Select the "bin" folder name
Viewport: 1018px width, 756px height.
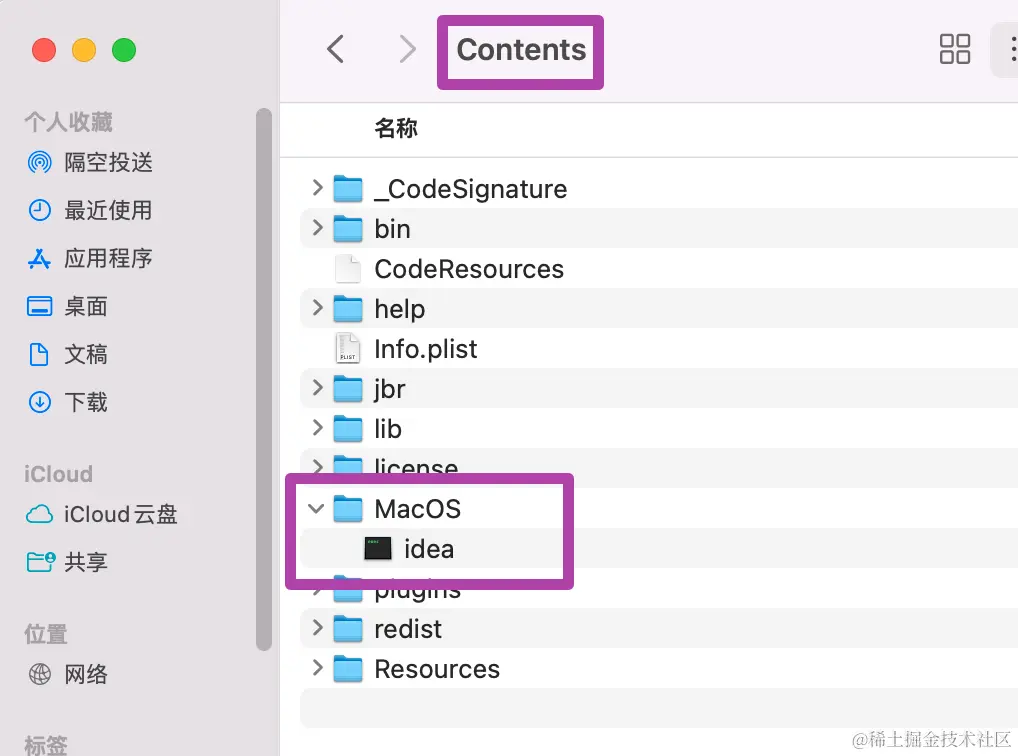392,229
